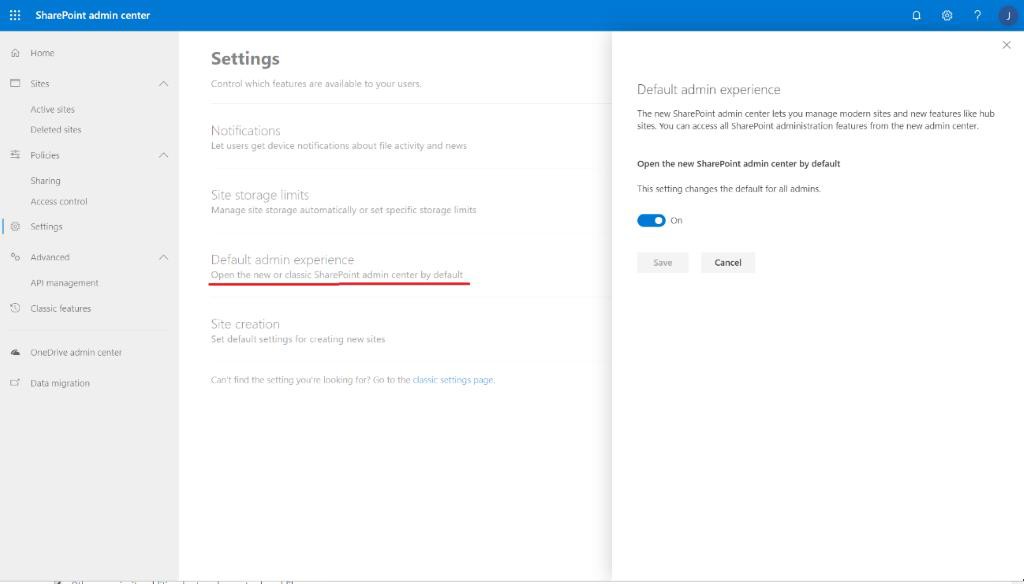
Task: Click 'This setting changes the default' text
Action: click(x=729, y=189)
